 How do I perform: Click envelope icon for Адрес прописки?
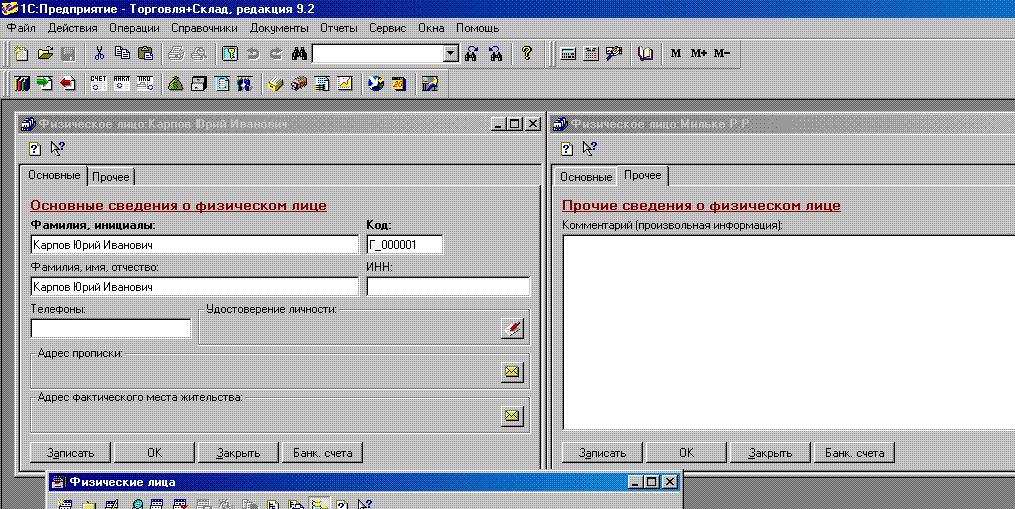[x=512, y=372]
